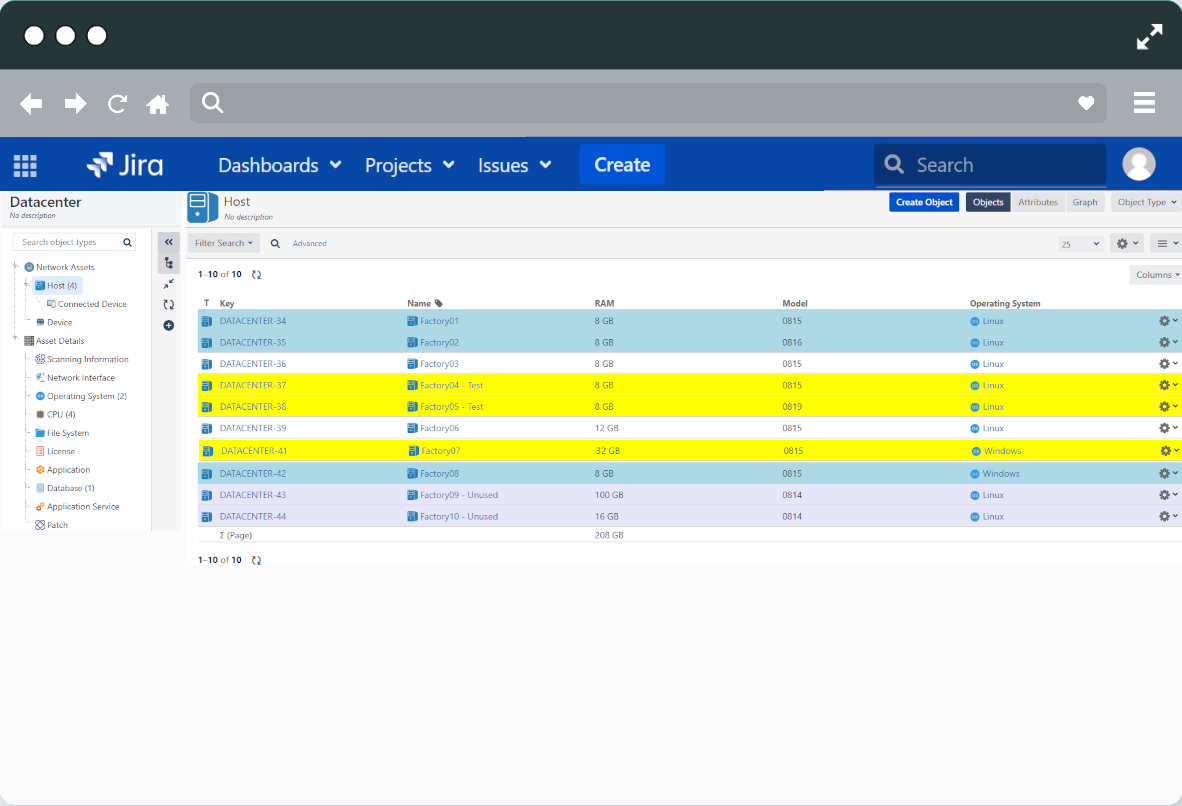
Task: Select Application Service in the tree
Action: click(83, 507)
